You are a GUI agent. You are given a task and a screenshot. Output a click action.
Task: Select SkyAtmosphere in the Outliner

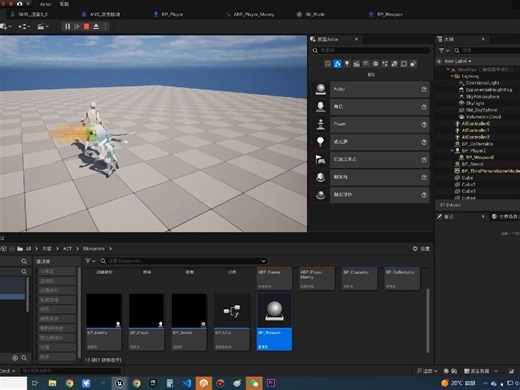click(x=482, y=97)
